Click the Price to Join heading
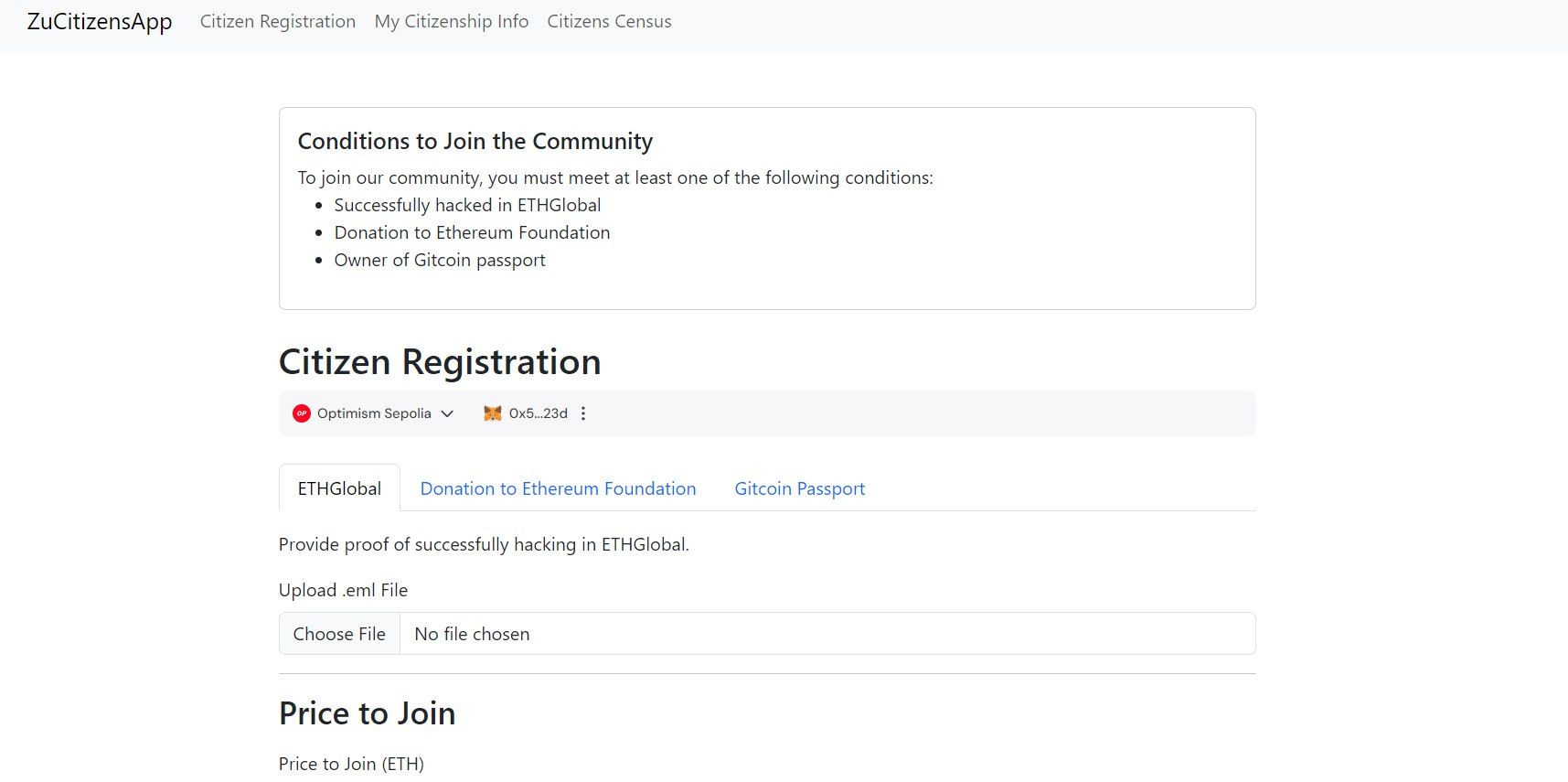This screenshot has width=1568, height=782. tap(367, 713)
